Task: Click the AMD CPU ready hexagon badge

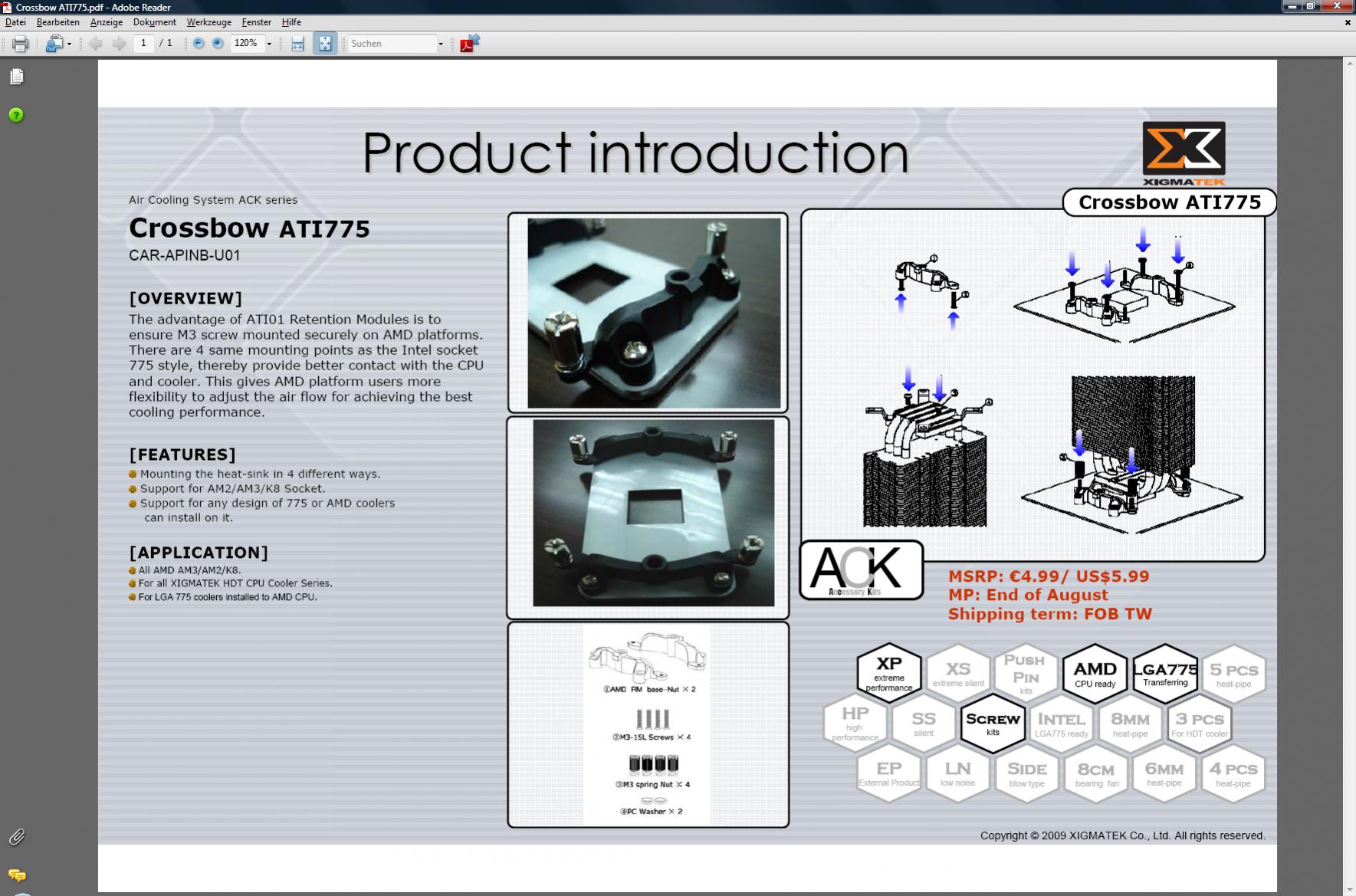Action: click(x=1095, y=673)
